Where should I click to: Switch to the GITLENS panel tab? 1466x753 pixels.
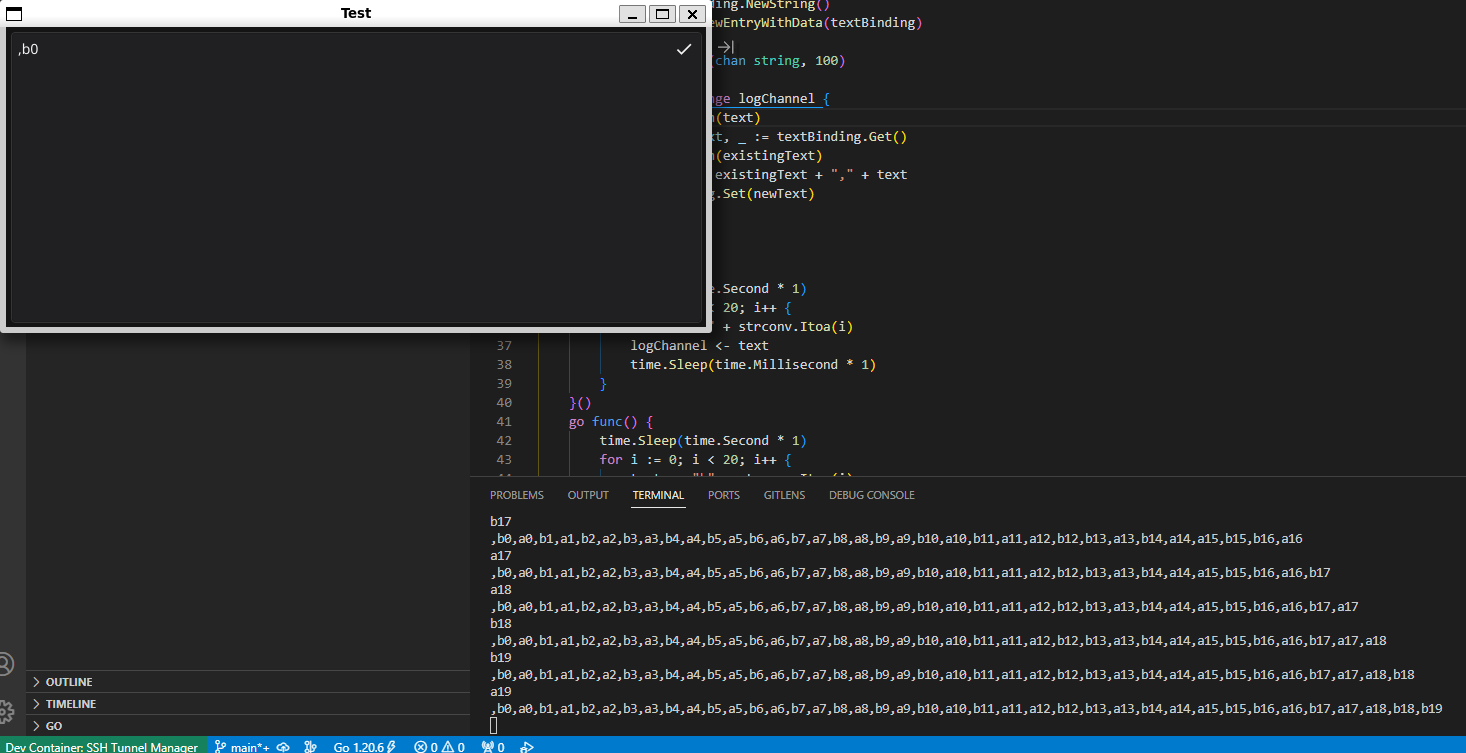[784, 494]
